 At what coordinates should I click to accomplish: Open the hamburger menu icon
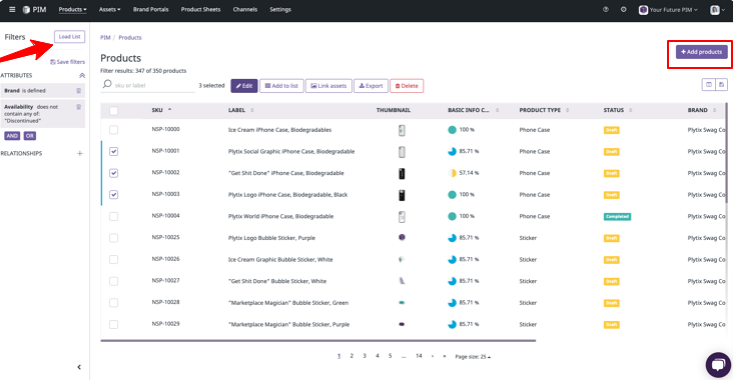[12, 9]
